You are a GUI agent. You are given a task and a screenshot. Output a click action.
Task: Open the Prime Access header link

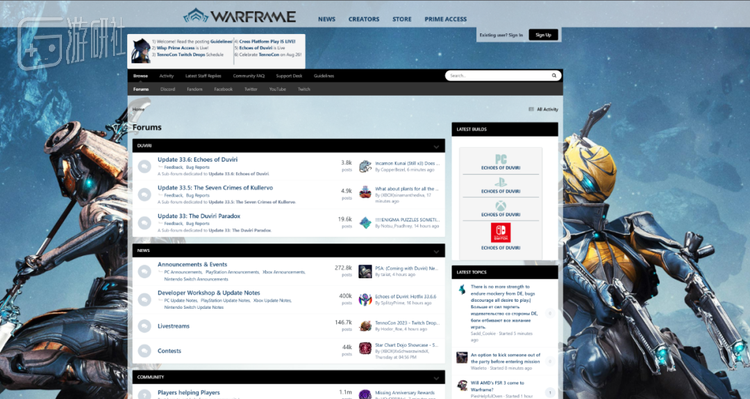(x=445, y=19)
